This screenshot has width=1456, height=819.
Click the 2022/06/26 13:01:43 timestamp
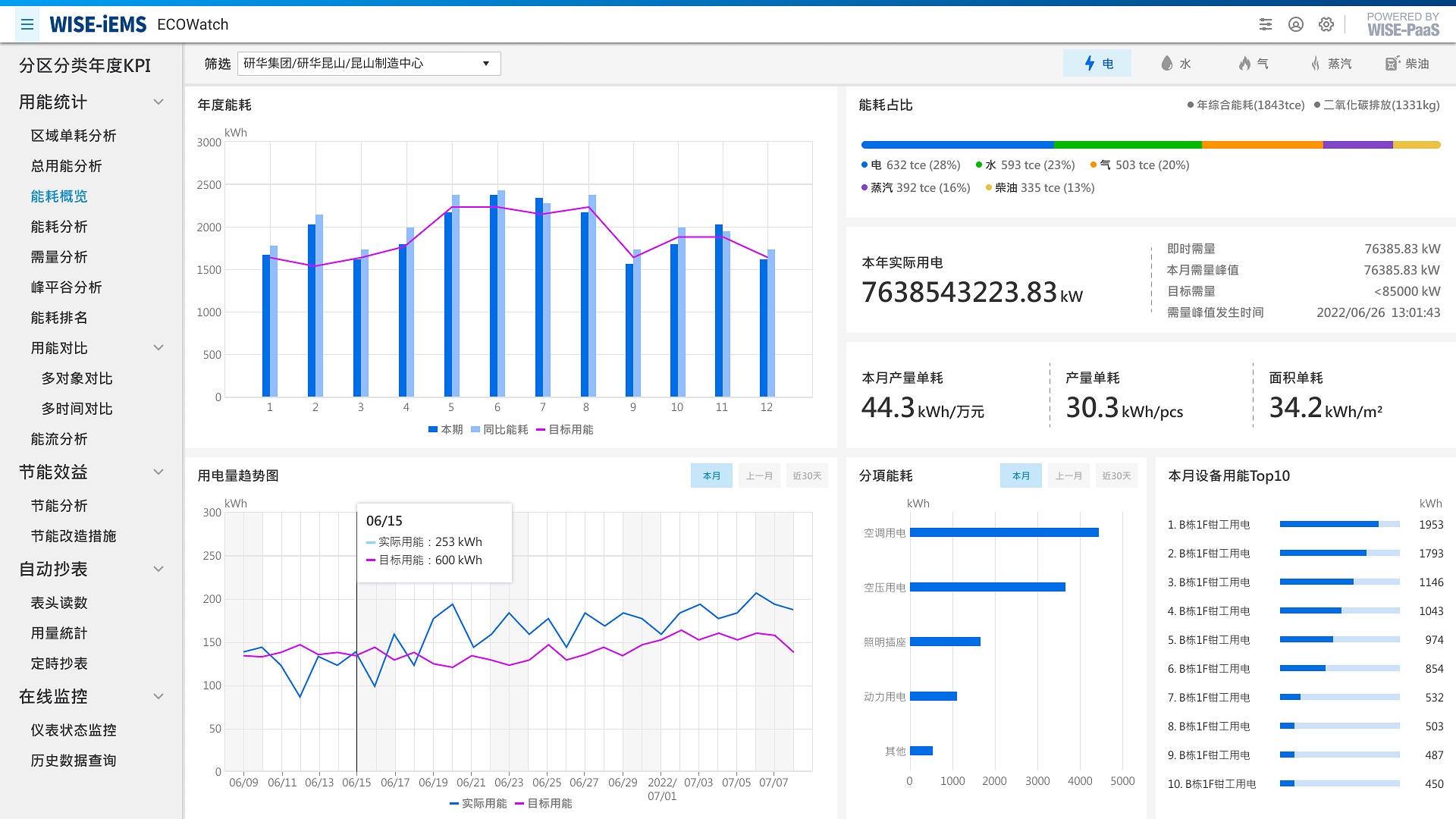1378,312
